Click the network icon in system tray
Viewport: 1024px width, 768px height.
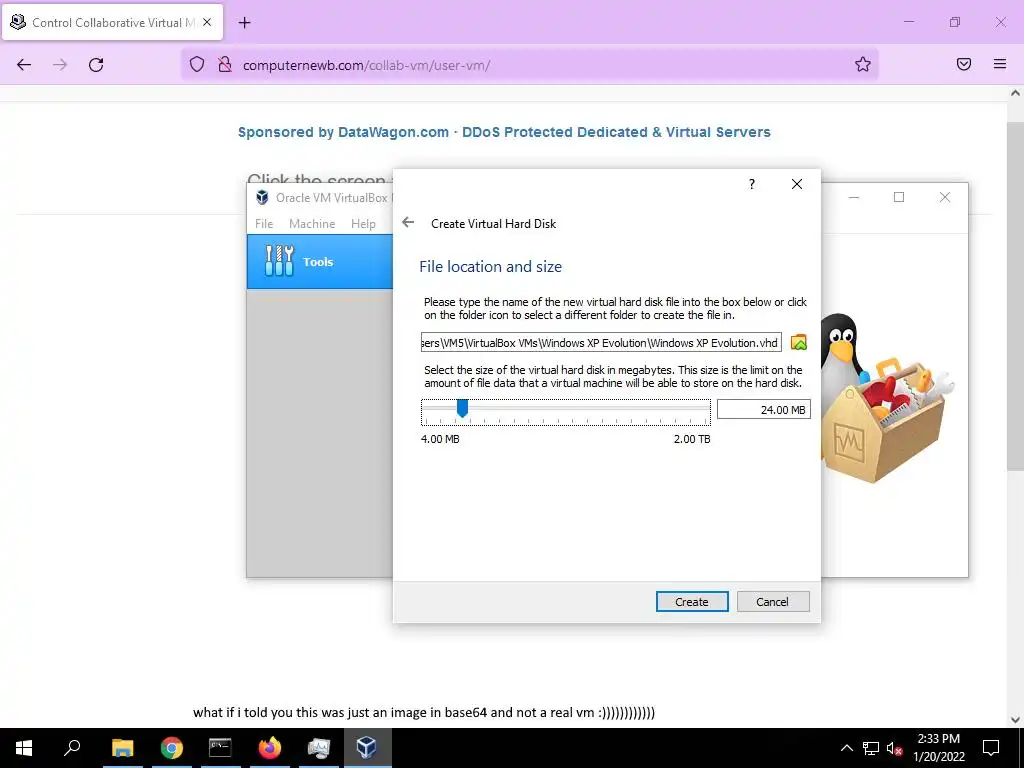pyautogui.click(x=871, y=748)
